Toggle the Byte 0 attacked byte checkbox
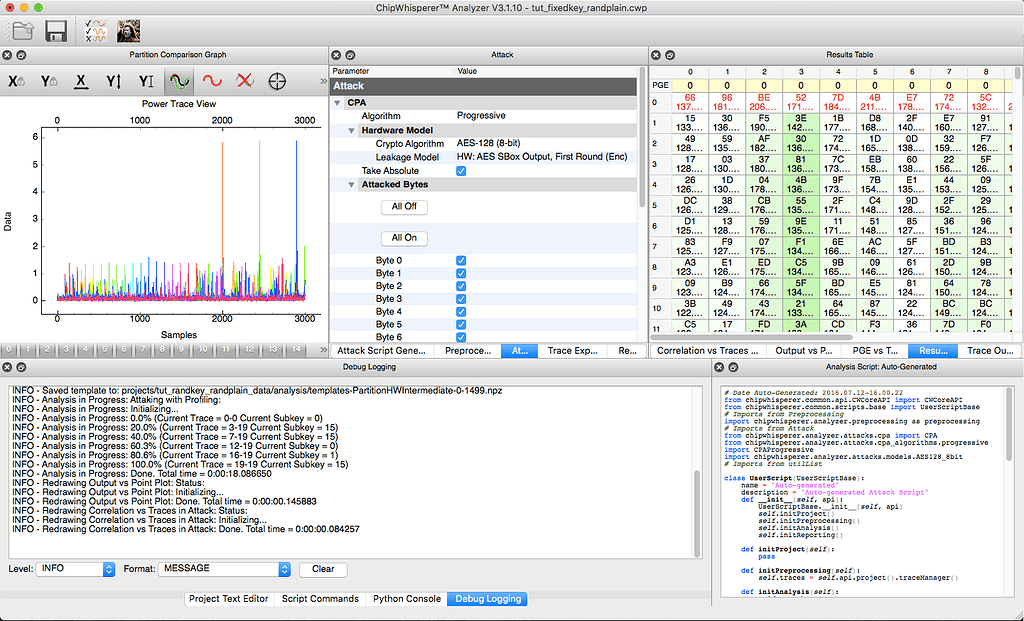This screenshot has height=621, width=1024. [x=461, y=258]
